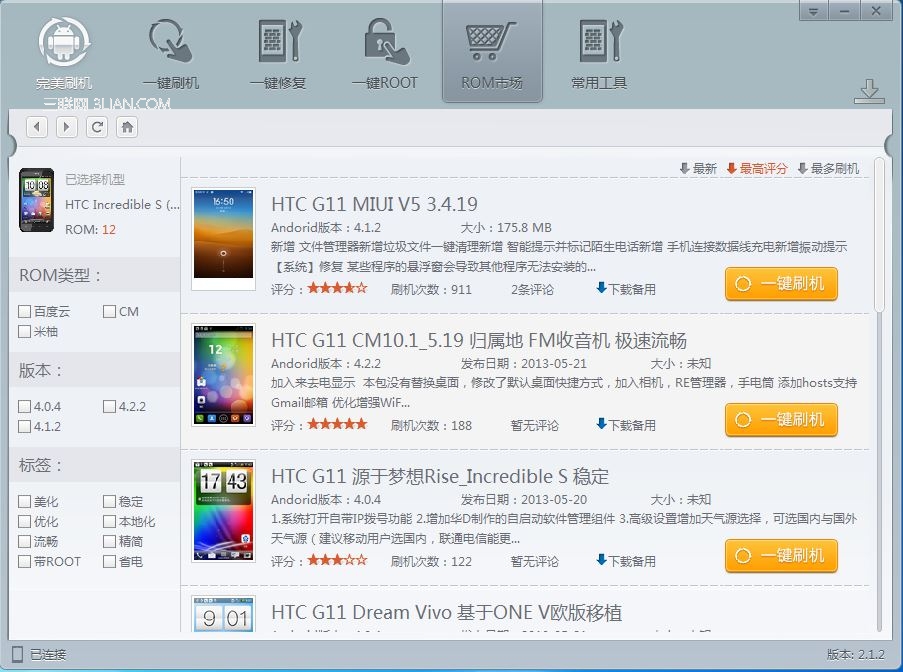Open HTC G11 源于梦想Rise_Incredible S title
This screenshot has height=672, width=903.
(440, 476)
